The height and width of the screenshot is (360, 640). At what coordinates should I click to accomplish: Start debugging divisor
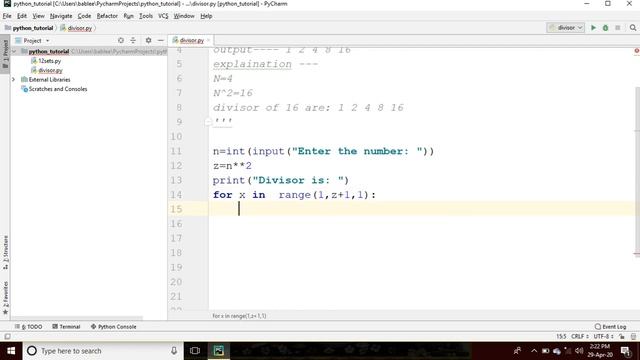click(605, 28)
